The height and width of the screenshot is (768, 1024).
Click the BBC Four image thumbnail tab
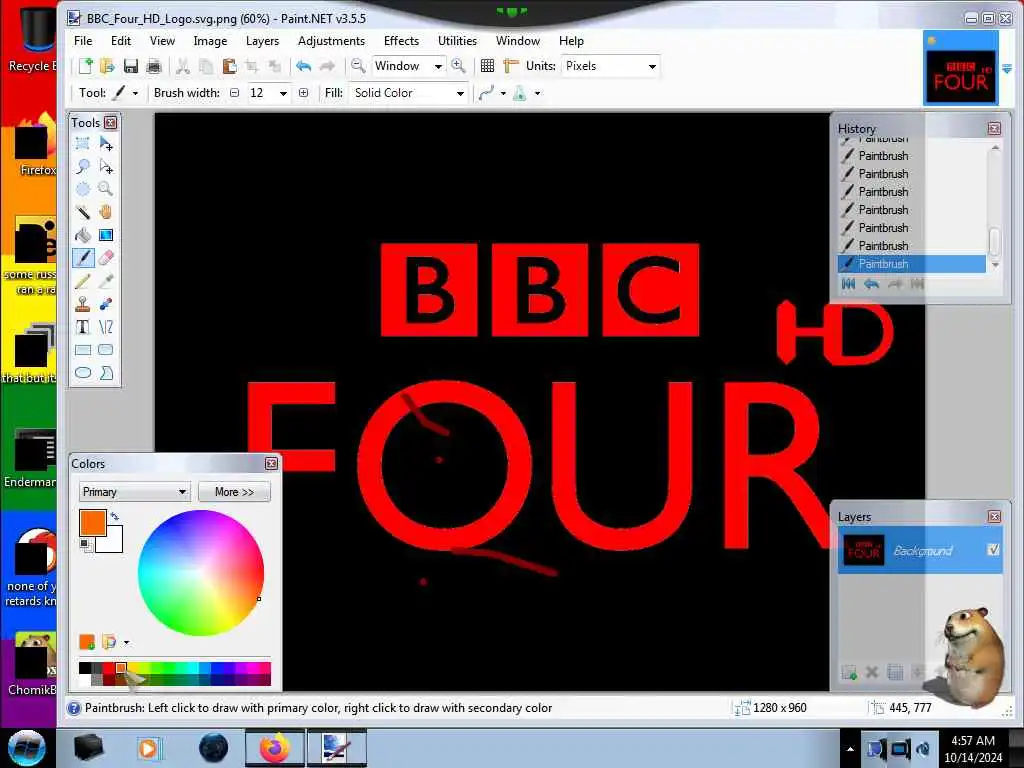click(x=961, y=68)
